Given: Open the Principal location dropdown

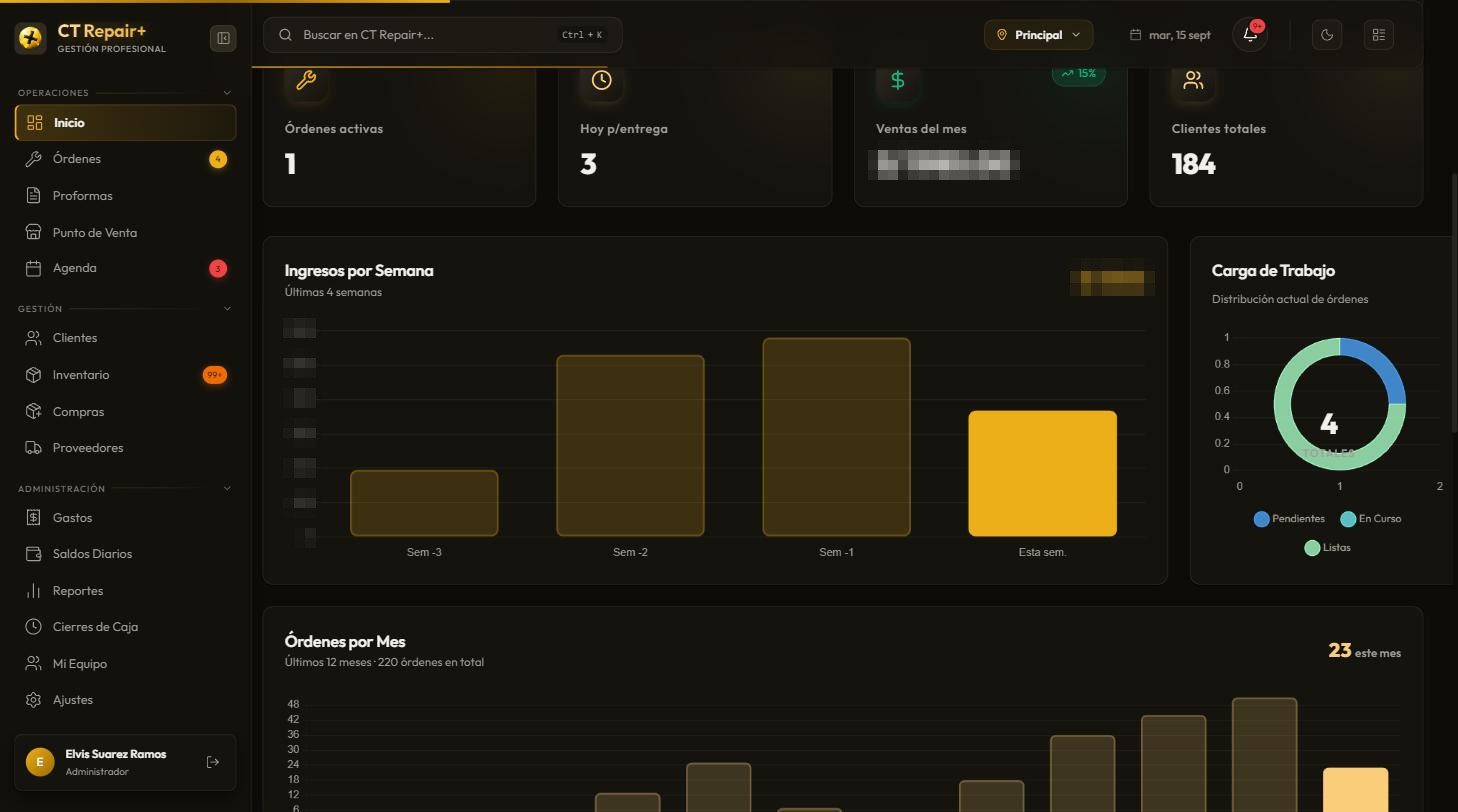Looking at the screenshot, I should coord(1038,35).
